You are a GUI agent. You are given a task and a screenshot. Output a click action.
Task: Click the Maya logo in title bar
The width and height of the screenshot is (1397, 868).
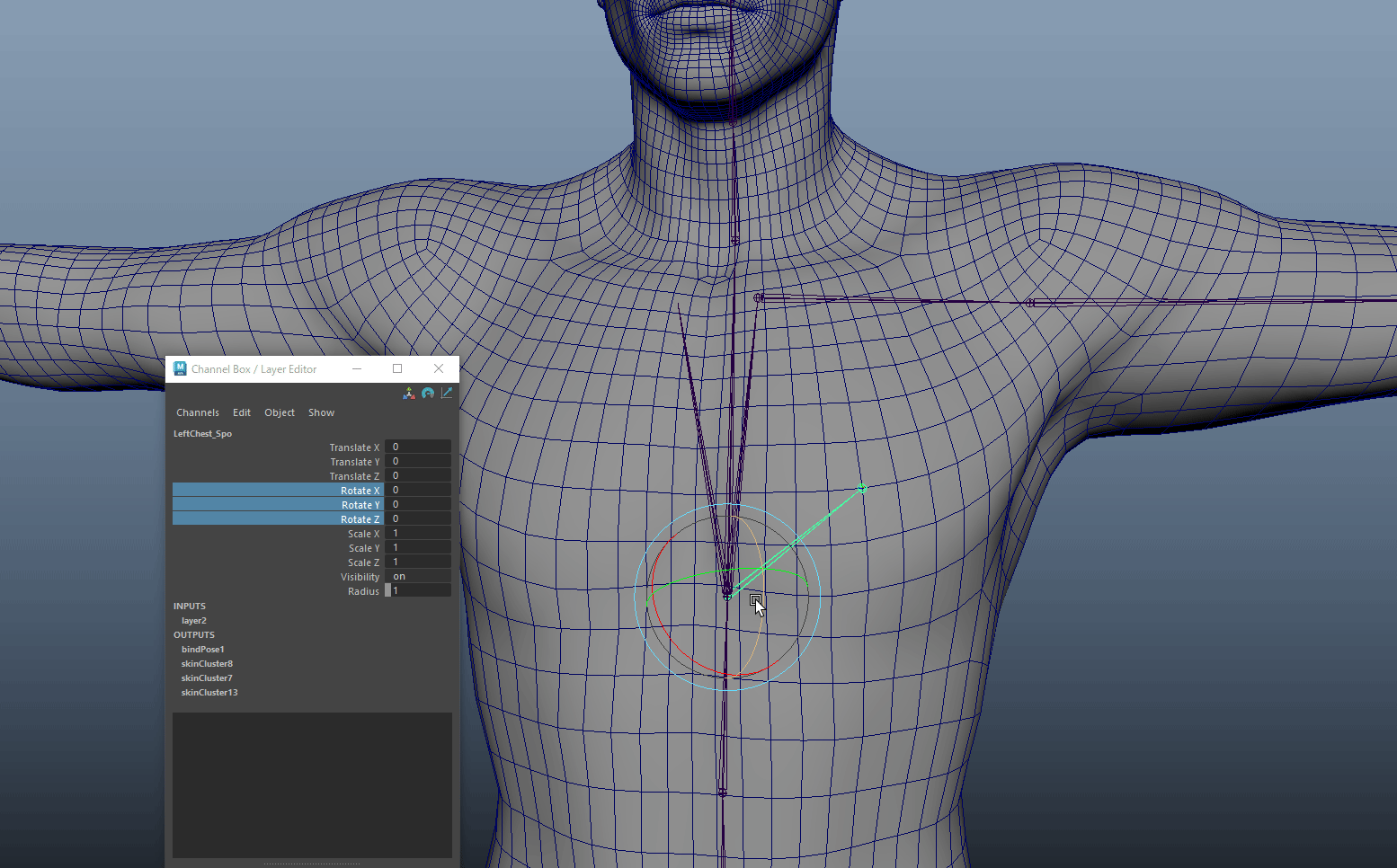tap(180, 369)
